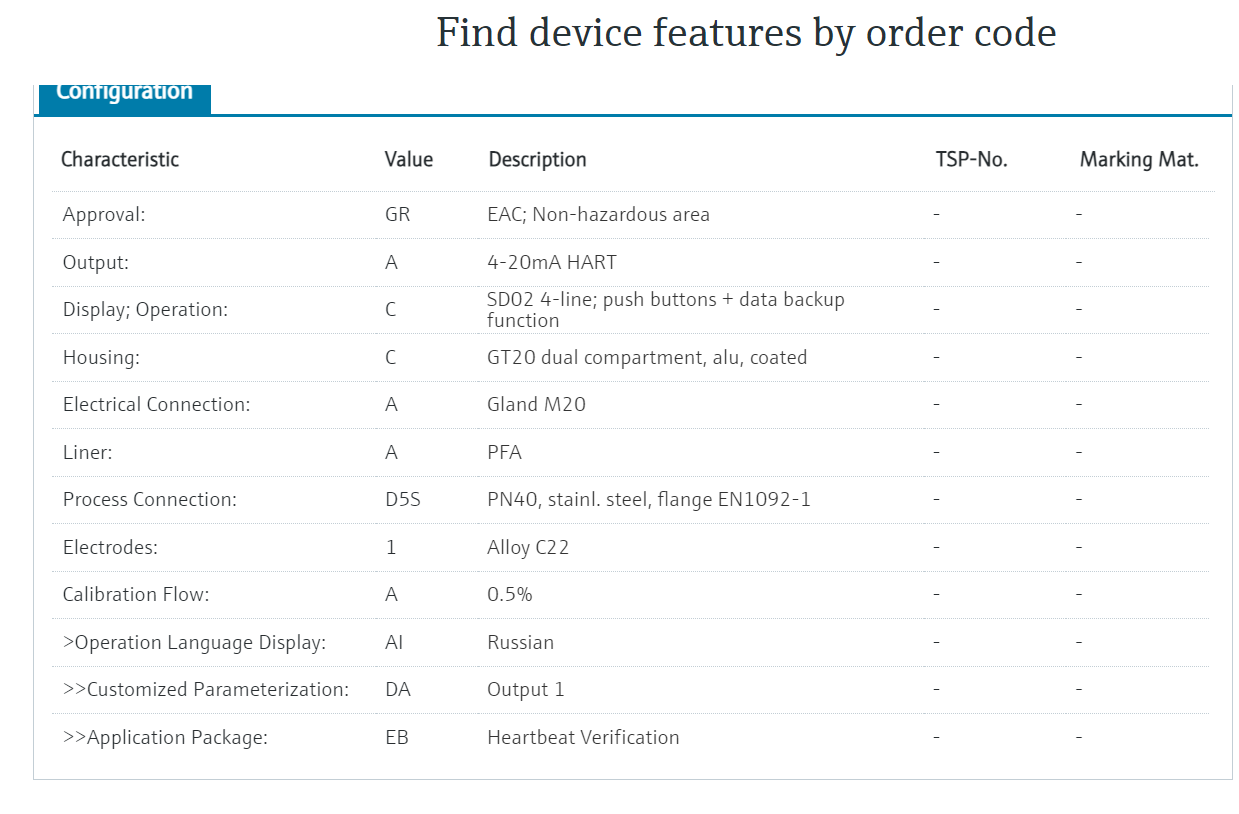Select the 0.5% calibration flow description
The image size is (1239, 814).
[510, 594]
